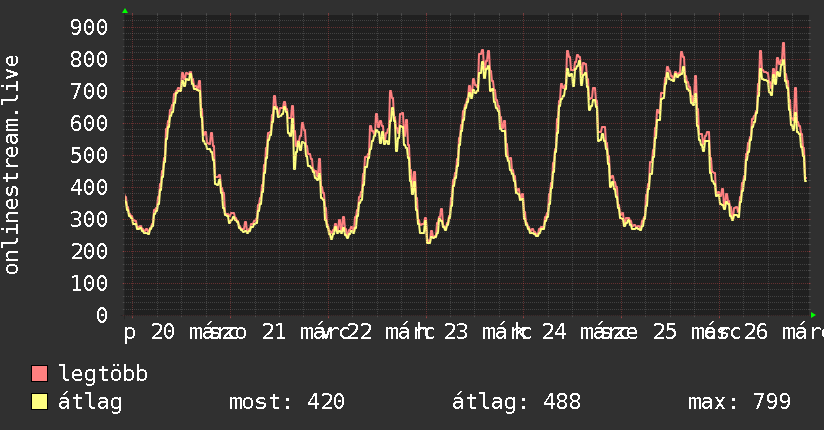The width and height of the screenshot is (824, 430).
Task: Click the 'max: 799' statistic
Action: click(739, 402)
